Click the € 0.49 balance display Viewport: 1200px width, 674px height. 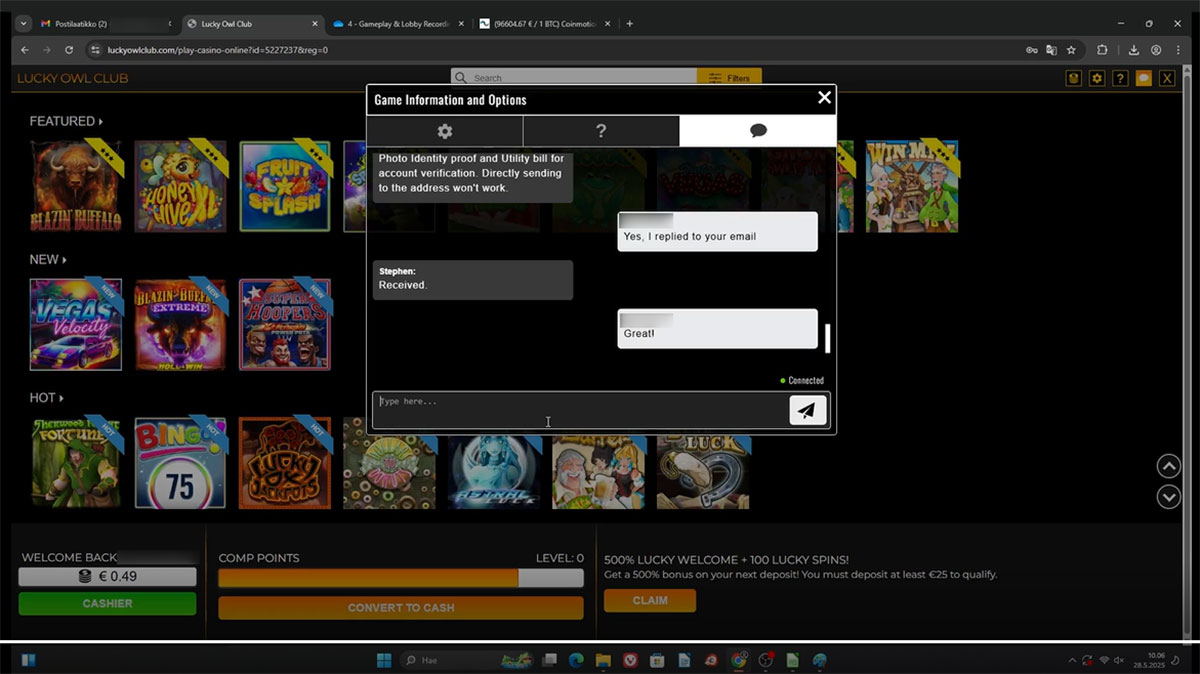pos(107,577)
